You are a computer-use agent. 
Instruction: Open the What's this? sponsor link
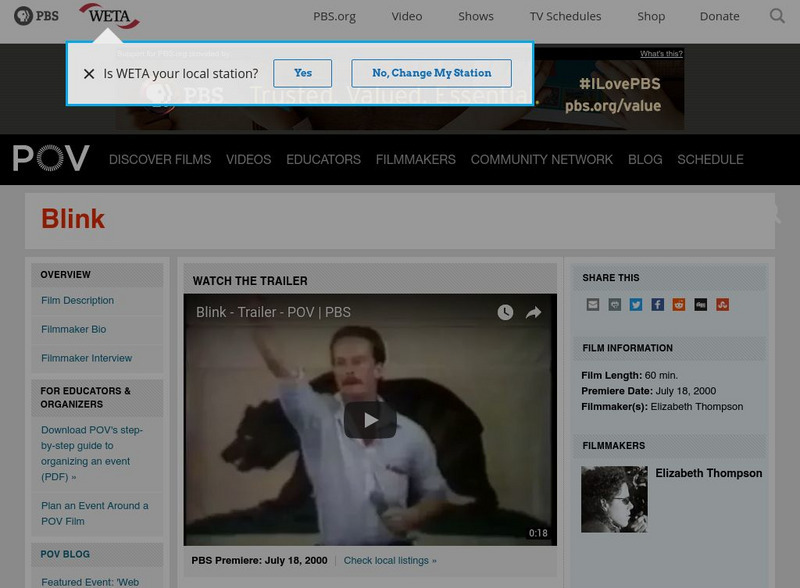(661, 54)
